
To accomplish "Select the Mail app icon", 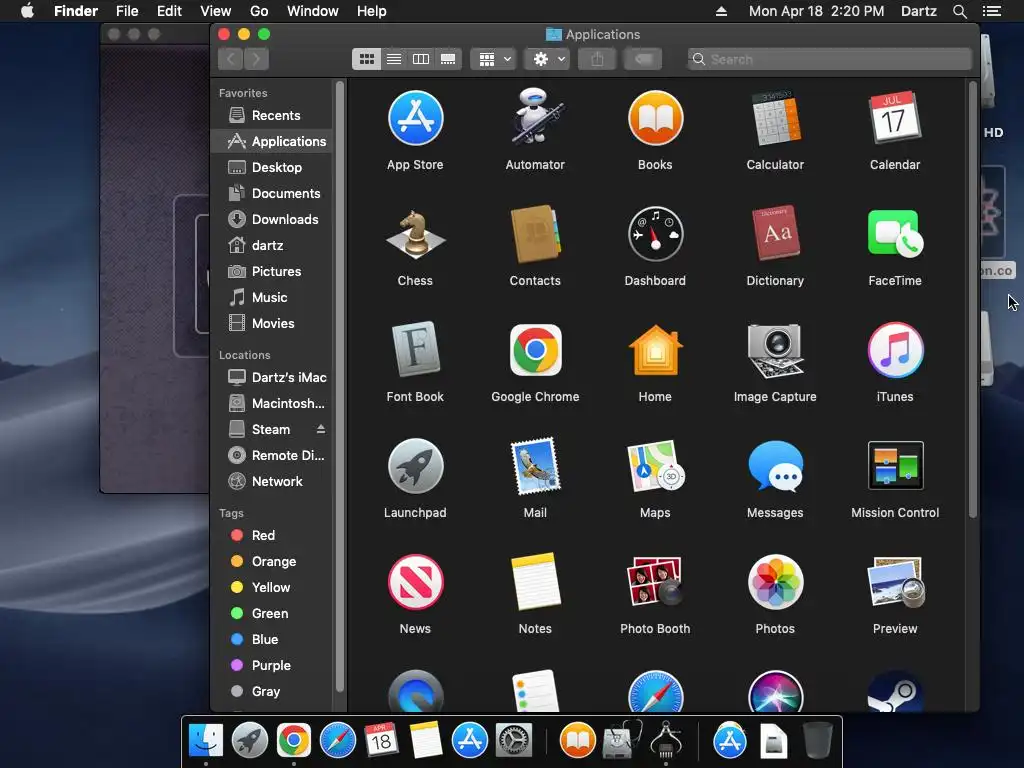I will [x=535, y=466].
